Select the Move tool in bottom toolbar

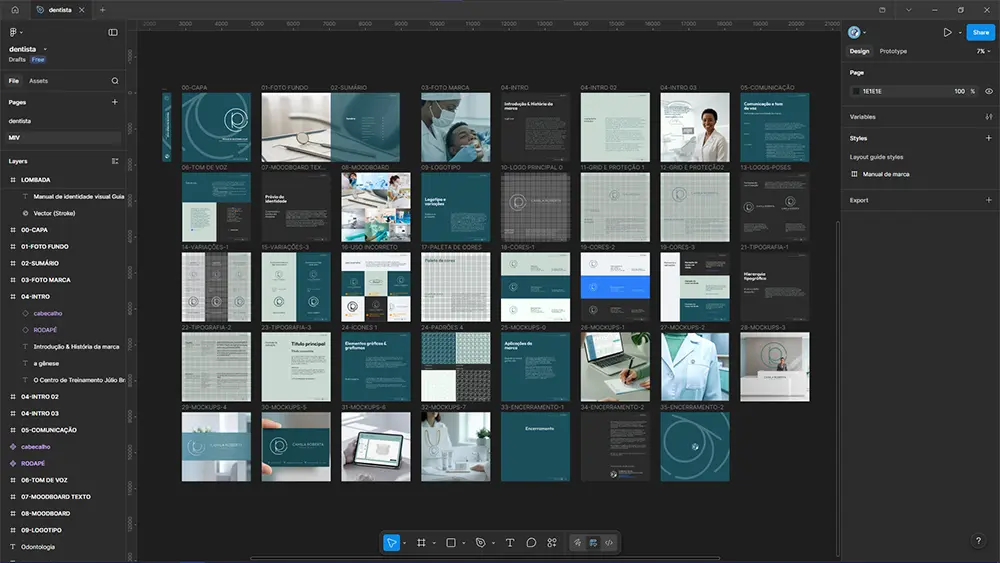[x=391, y=543]
